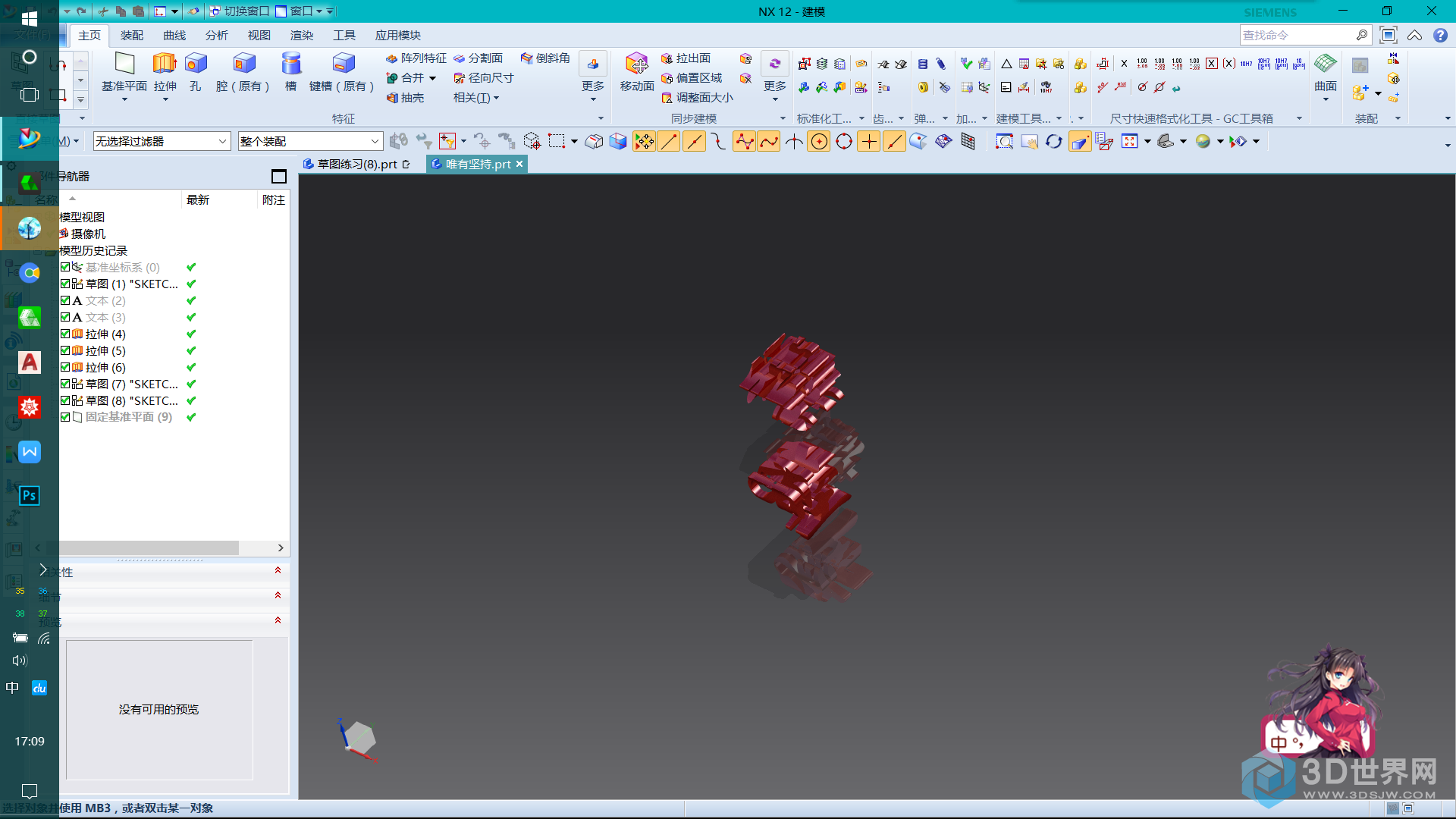This screenshot has width=1456, height=819.
Task: Click the rectangle selection icon
Action: tap(557, 141)
